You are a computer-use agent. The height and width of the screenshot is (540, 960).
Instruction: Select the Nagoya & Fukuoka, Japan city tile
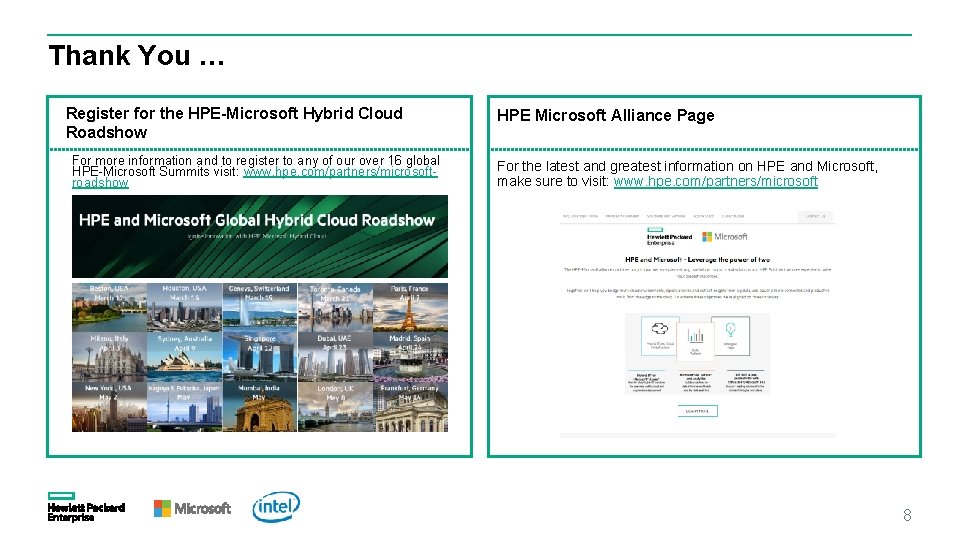(x=184, y=407)
